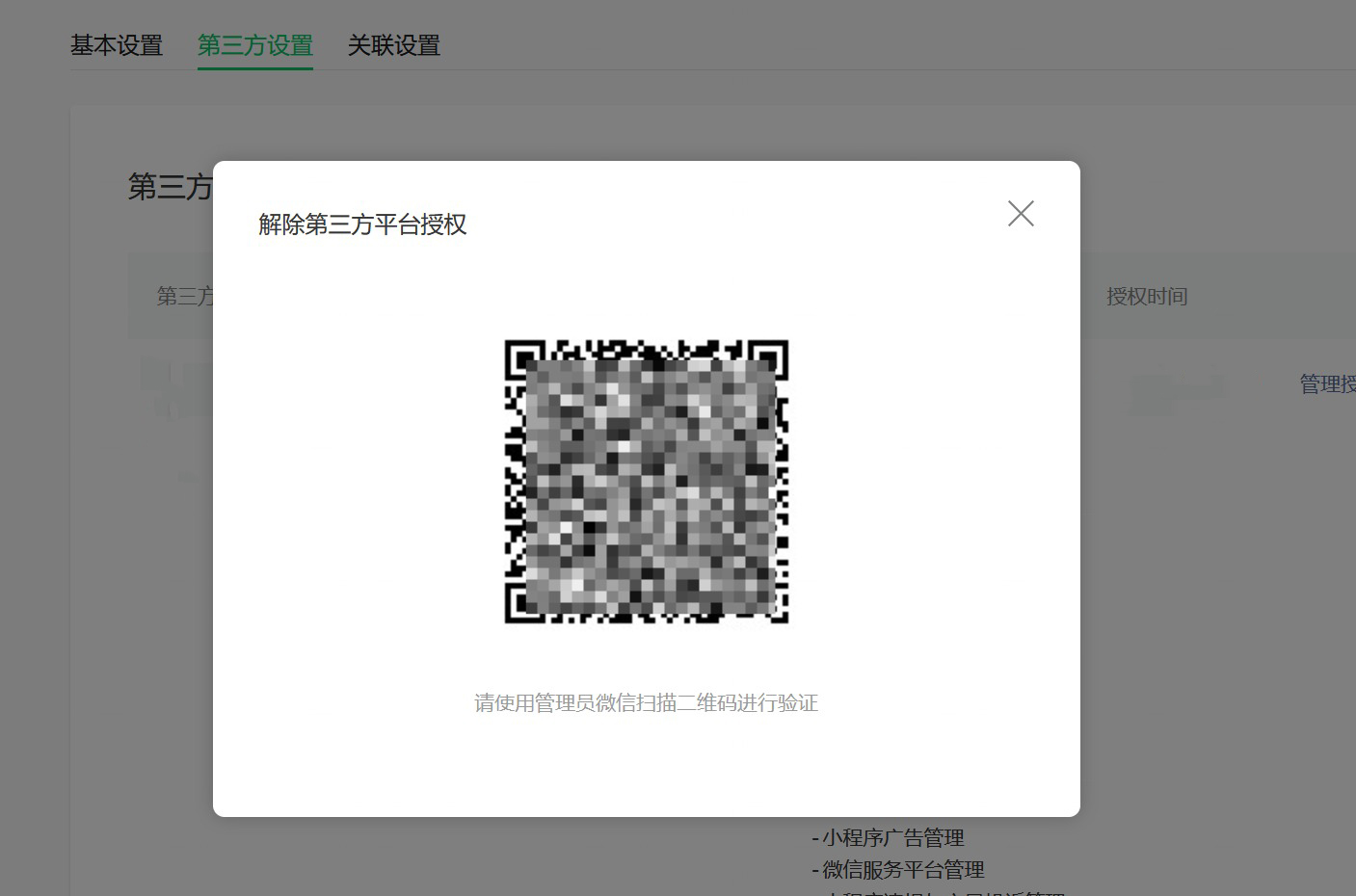Click the 授权时间 column header
The width and height of the screenshot is (1356, 896).
click(x=1147, y=297)
